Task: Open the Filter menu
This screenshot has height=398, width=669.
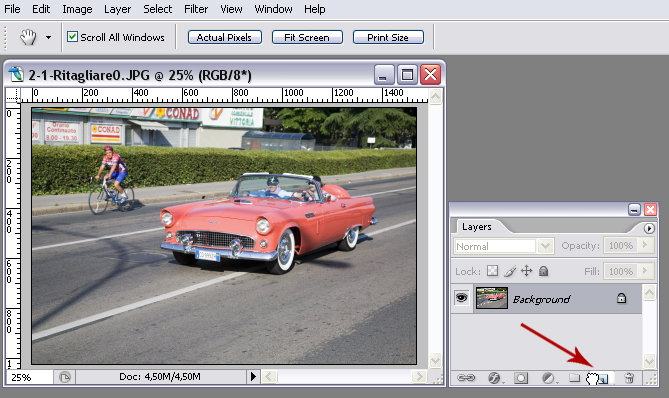Action: 196,9
